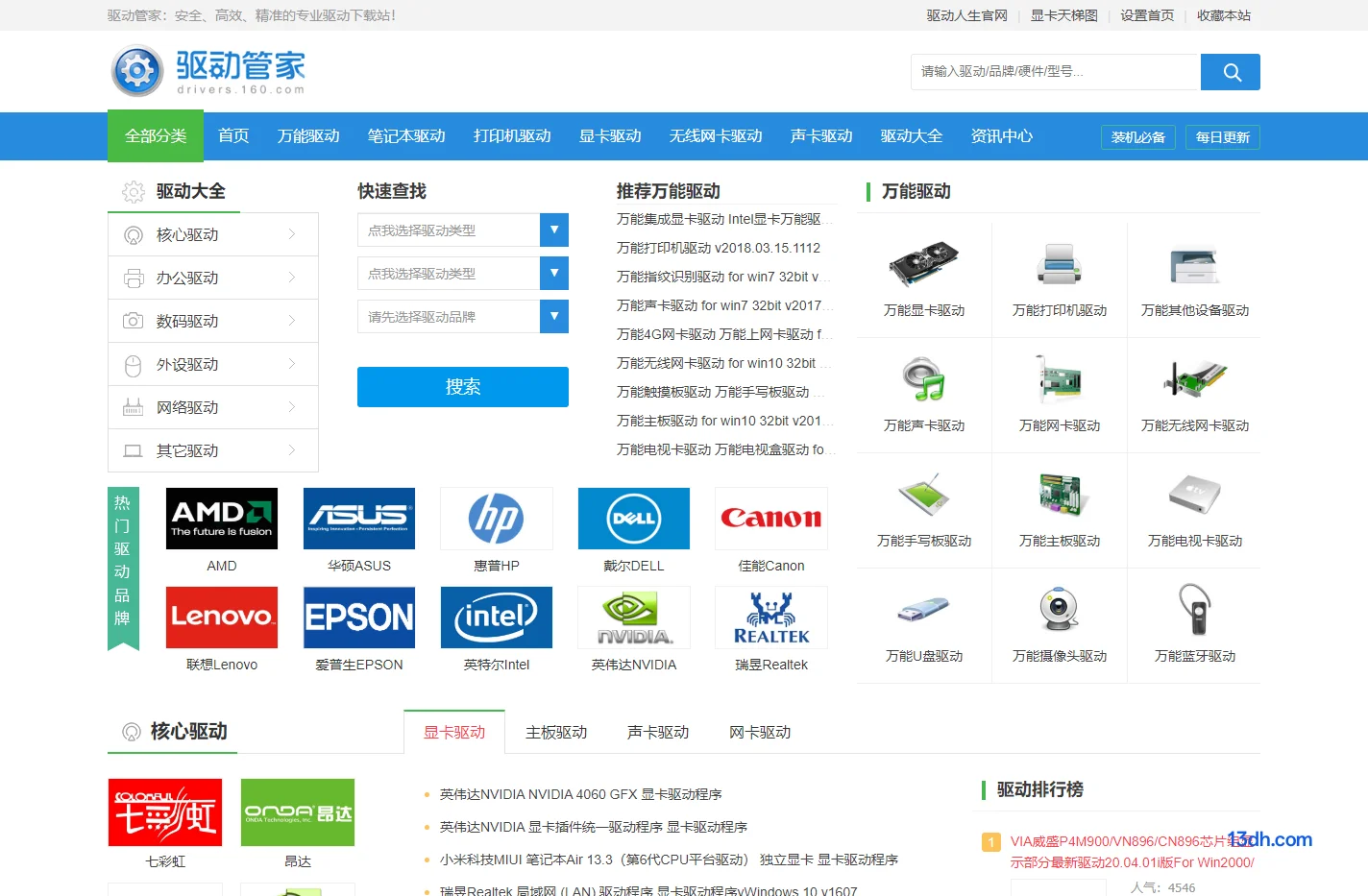This screenshot has width=1368, height=896.
Task: Open the 万能声卡驱动 speaker icon
Action: [923, 379]
